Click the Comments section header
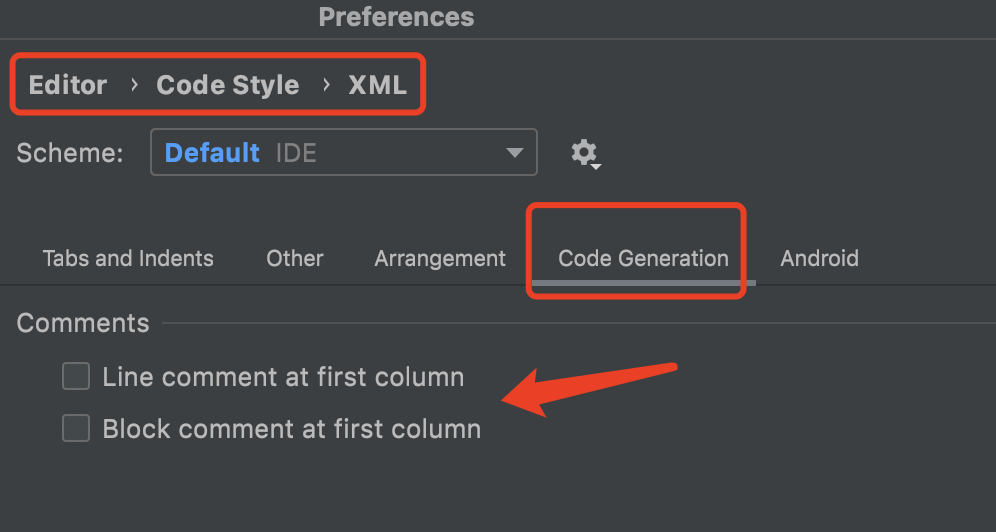This screenshot has width=996, height=532. 83,323
